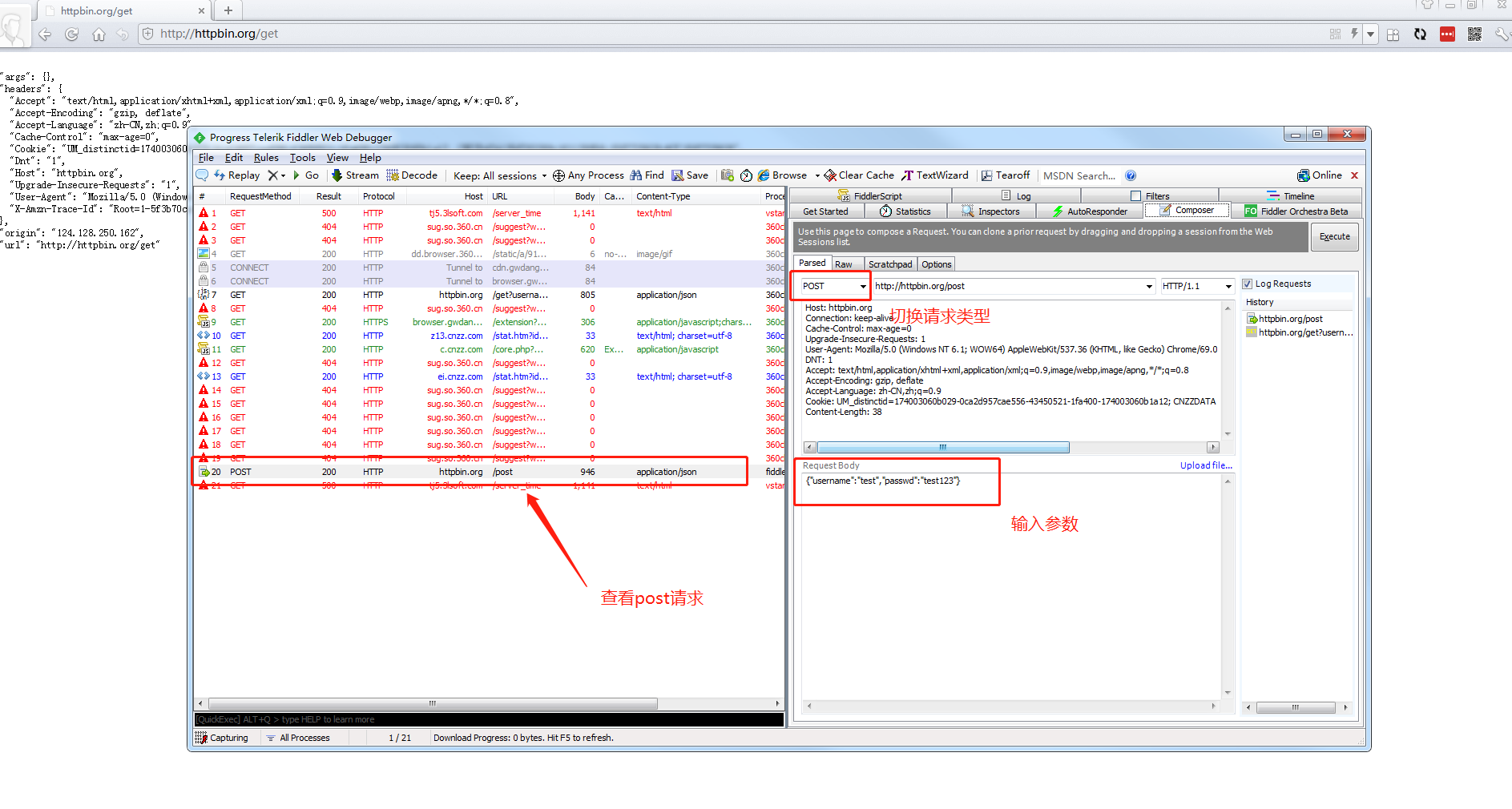The height and width of the screenshot is (809, 1512).
Task: Click the Browse Internet Explorer icon
Action: 764,175
